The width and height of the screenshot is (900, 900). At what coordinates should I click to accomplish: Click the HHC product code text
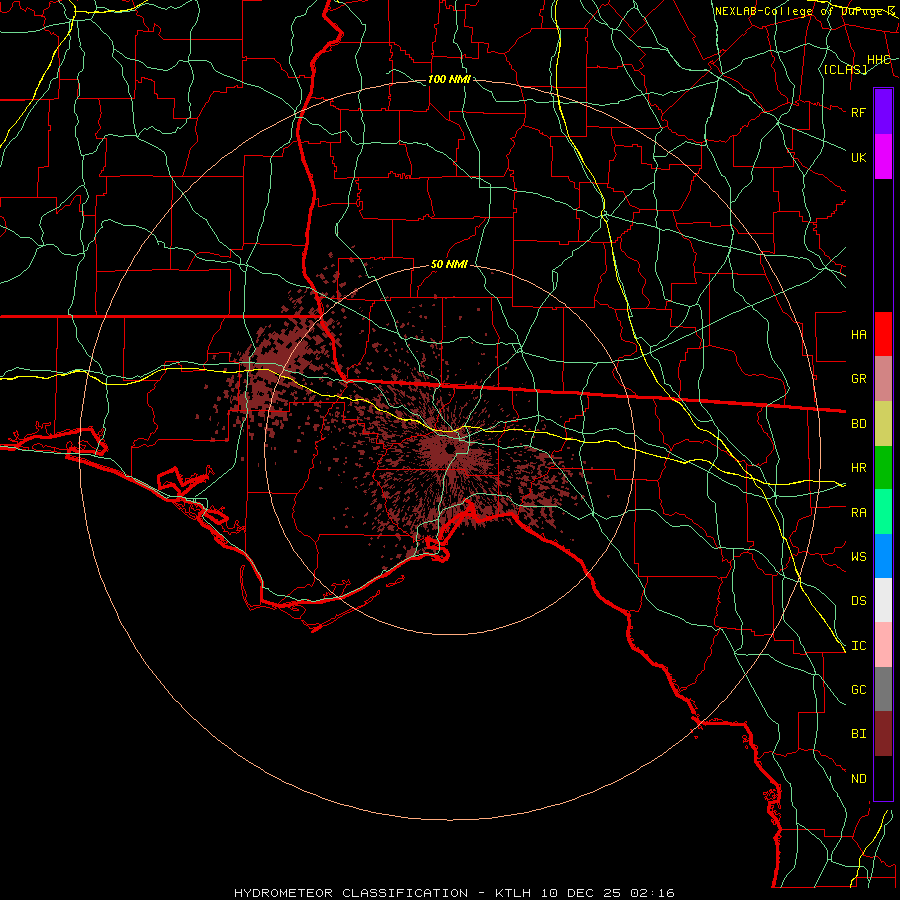(x=878, y=60)
